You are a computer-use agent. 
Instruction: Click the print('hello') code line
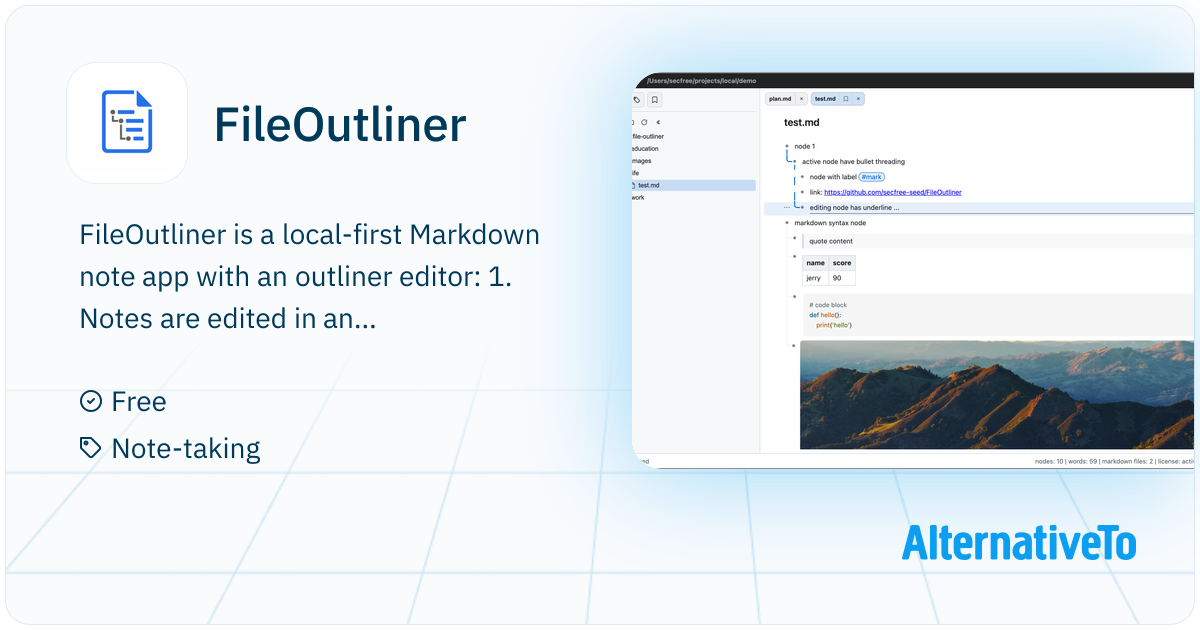click(834, 325)
